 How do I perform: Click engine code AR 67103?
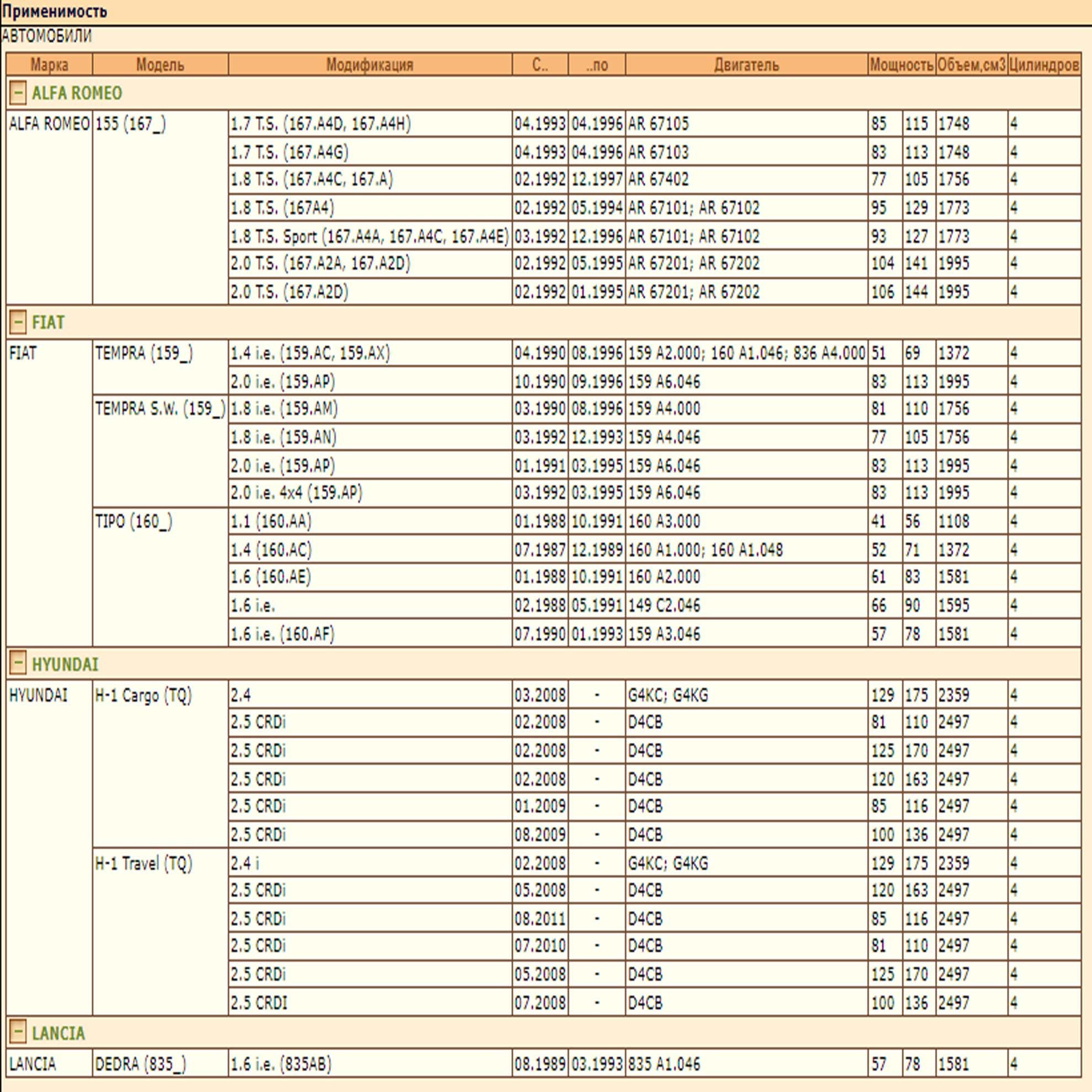point(659,153)
